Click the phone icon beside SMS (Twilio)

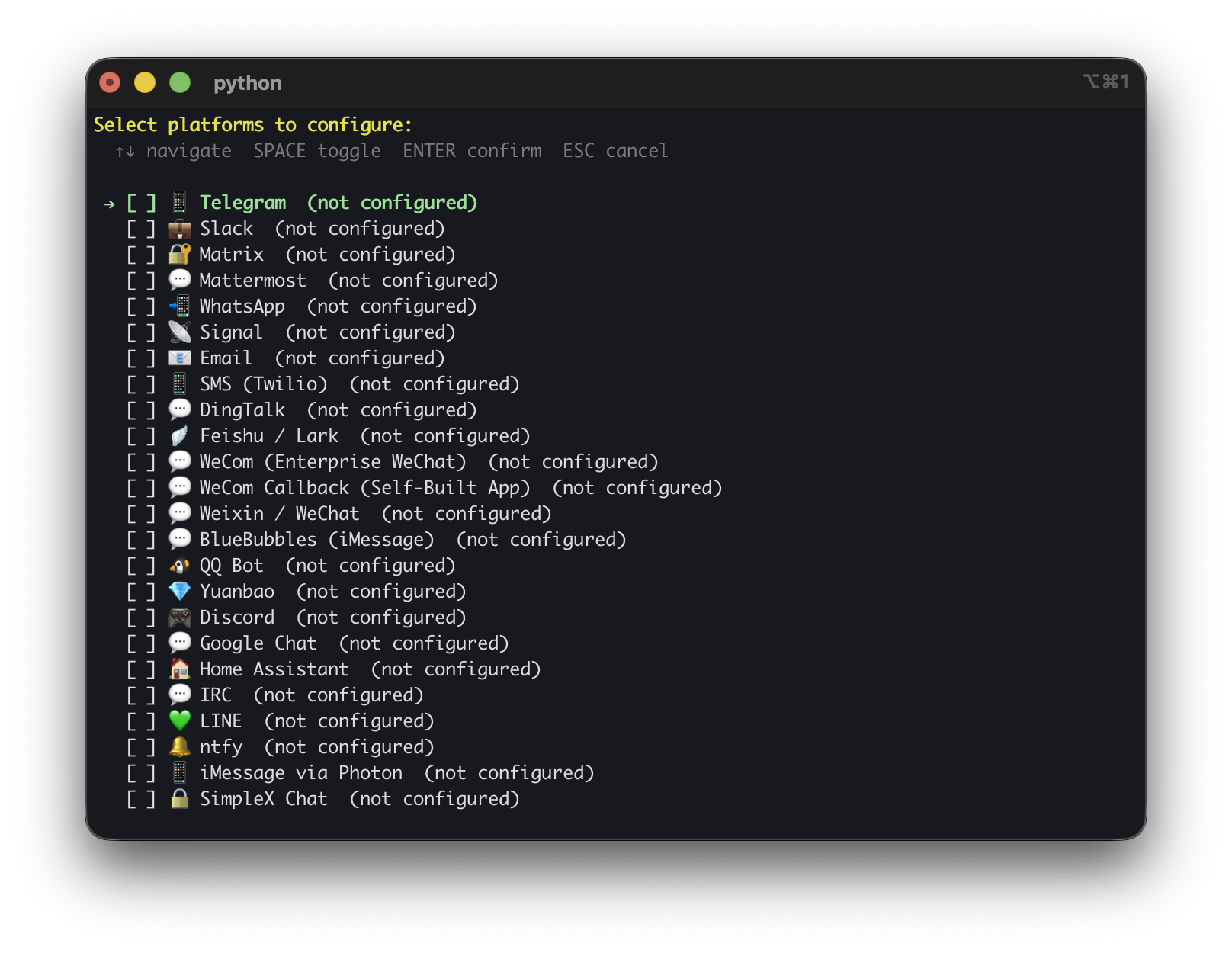point(179,384)
